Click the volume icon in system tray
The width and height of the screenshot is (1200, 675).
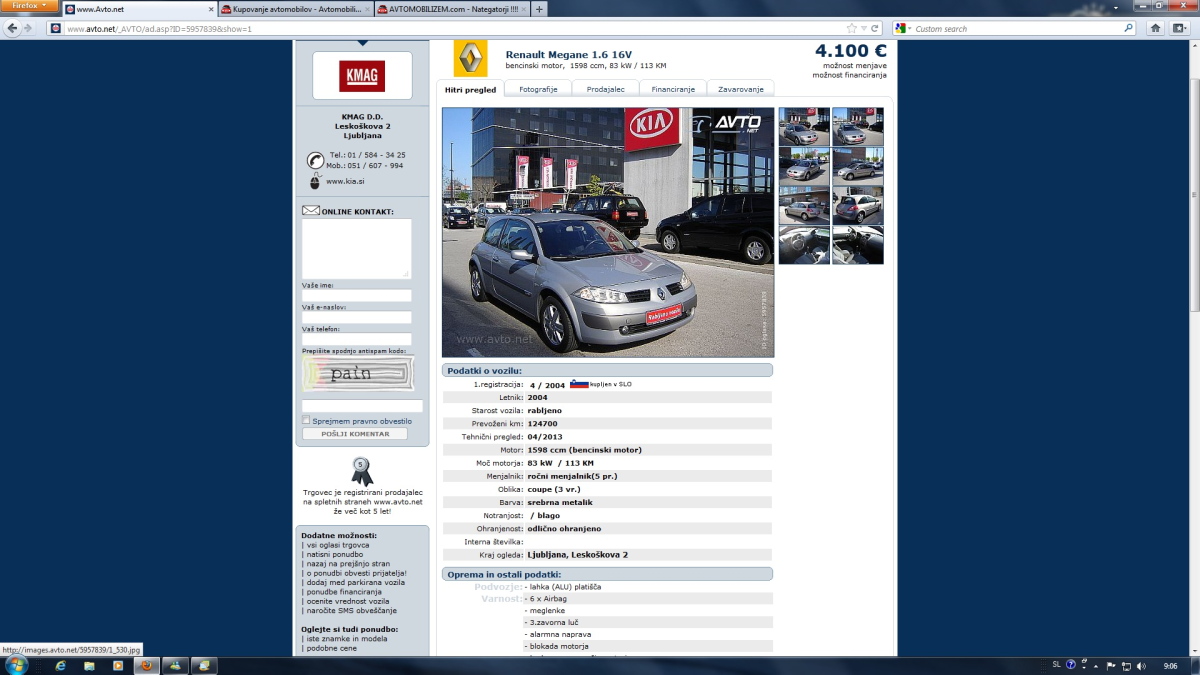[x=1141, y=665]
